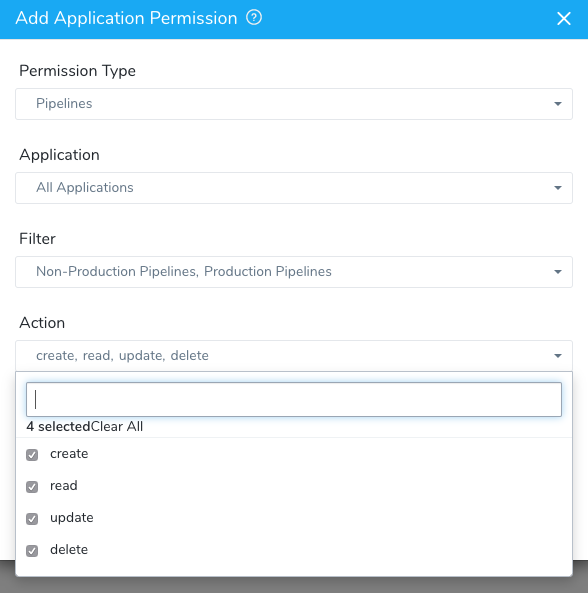Open the Permission Type dropdown arrow
588x593 pixels.
(557, 104)
